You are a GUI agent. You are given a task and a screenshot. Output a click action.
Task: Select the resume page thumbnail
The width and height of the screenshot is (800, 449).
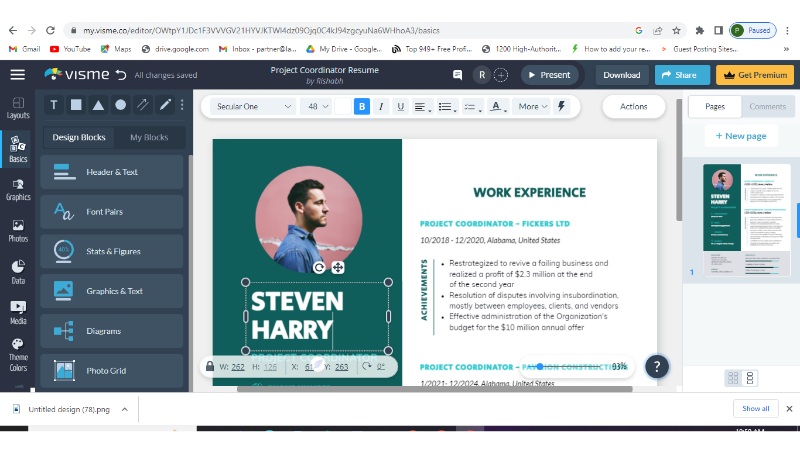746,219
